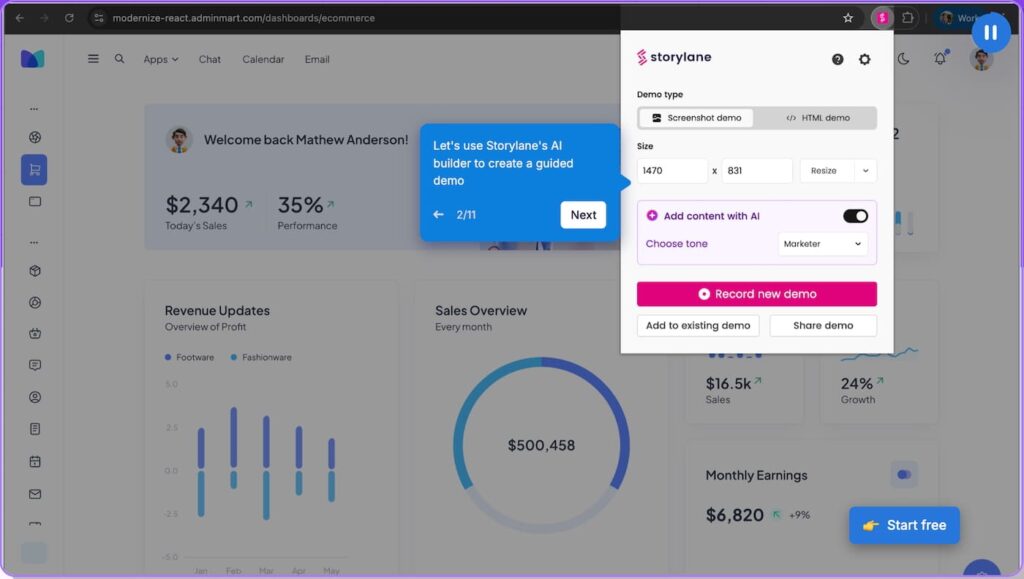Open Email from the top navigation
Screen dimensions: 1024x579
pyautogui.click(x=317, y=59)
